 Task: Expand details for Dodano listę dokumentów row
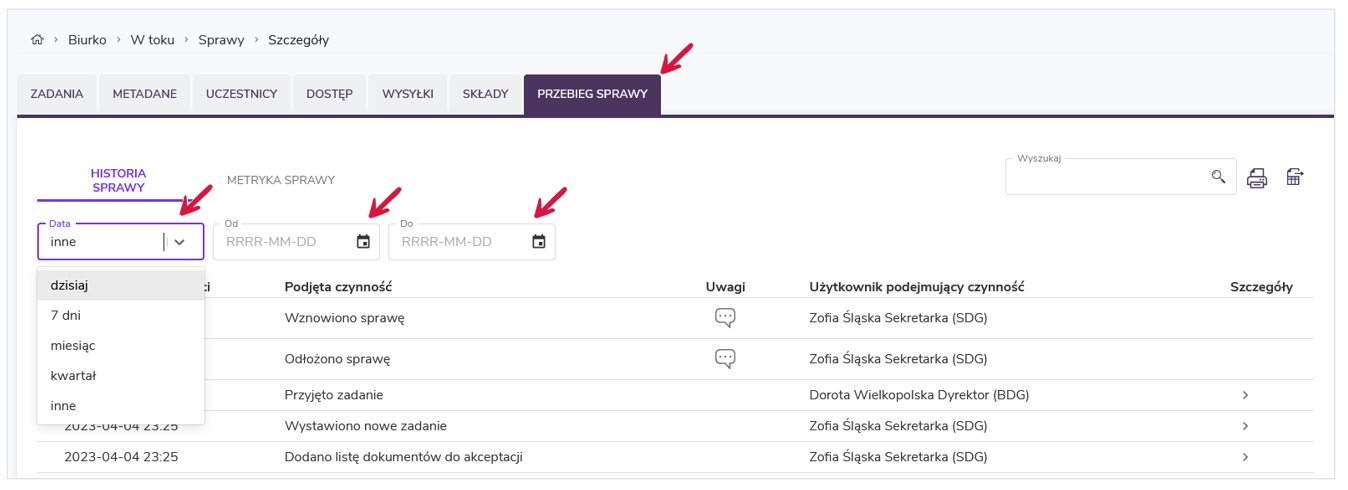pos(1245,457)
